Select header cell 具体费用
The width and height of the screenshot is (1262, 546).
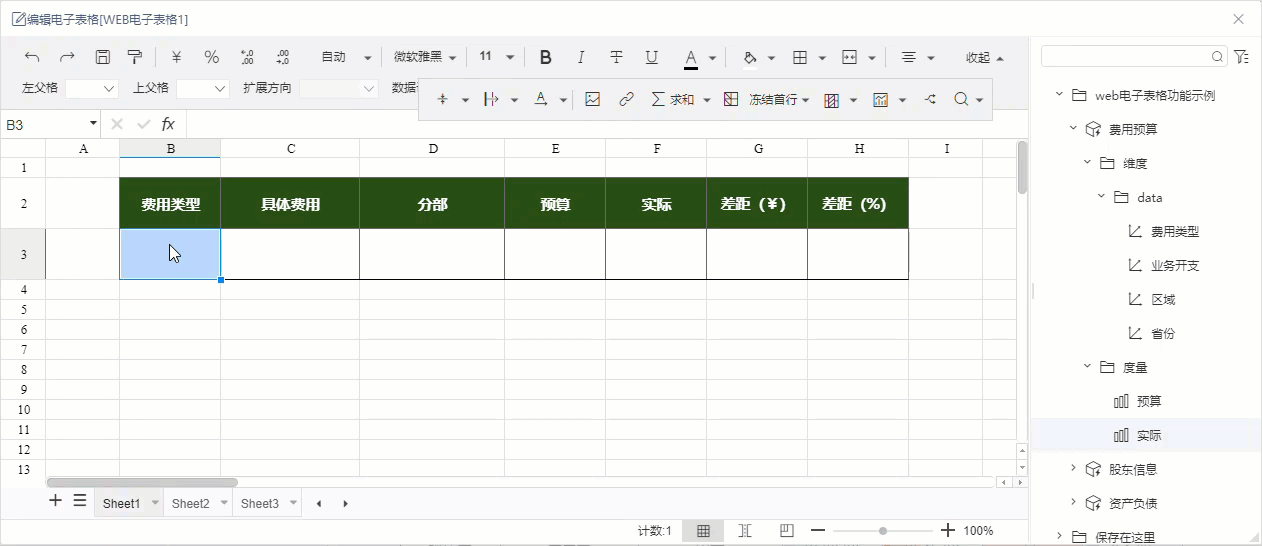tap(290, 204)
